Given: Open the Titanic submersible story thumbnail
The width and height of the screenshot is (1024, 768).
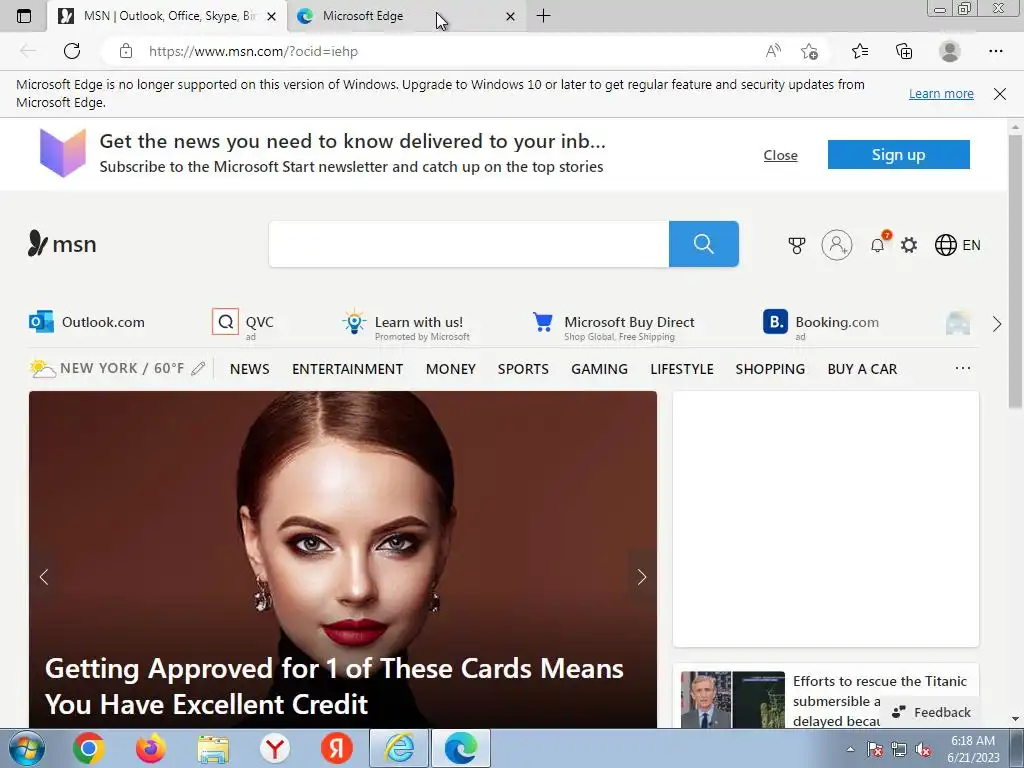Looking at the screenshot, I should coord(733,699).
